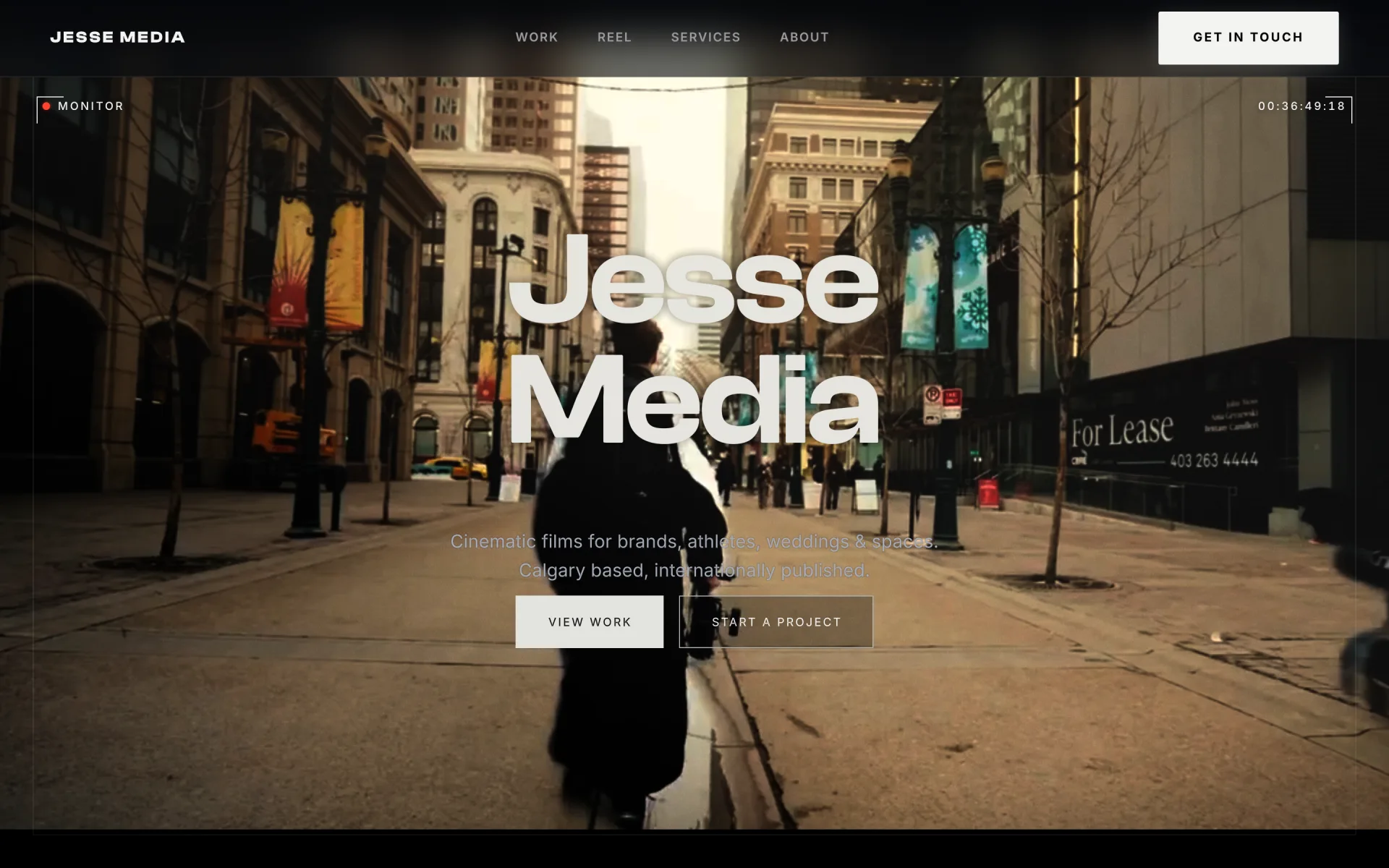Screen dimensions: 1389x868
Task: Open the About nav link
Action: coord(804,37)
